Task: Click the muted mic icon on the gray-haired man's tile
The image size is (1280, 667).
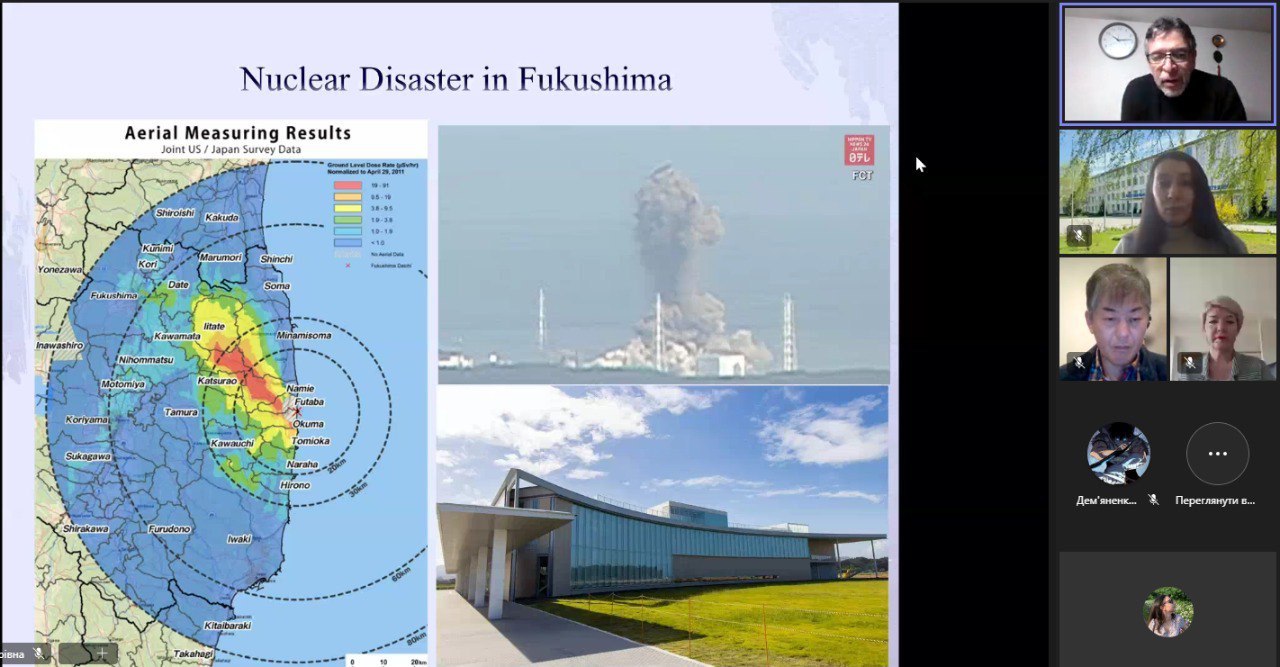Action: pyautogui.click(x=1078, y=363)
